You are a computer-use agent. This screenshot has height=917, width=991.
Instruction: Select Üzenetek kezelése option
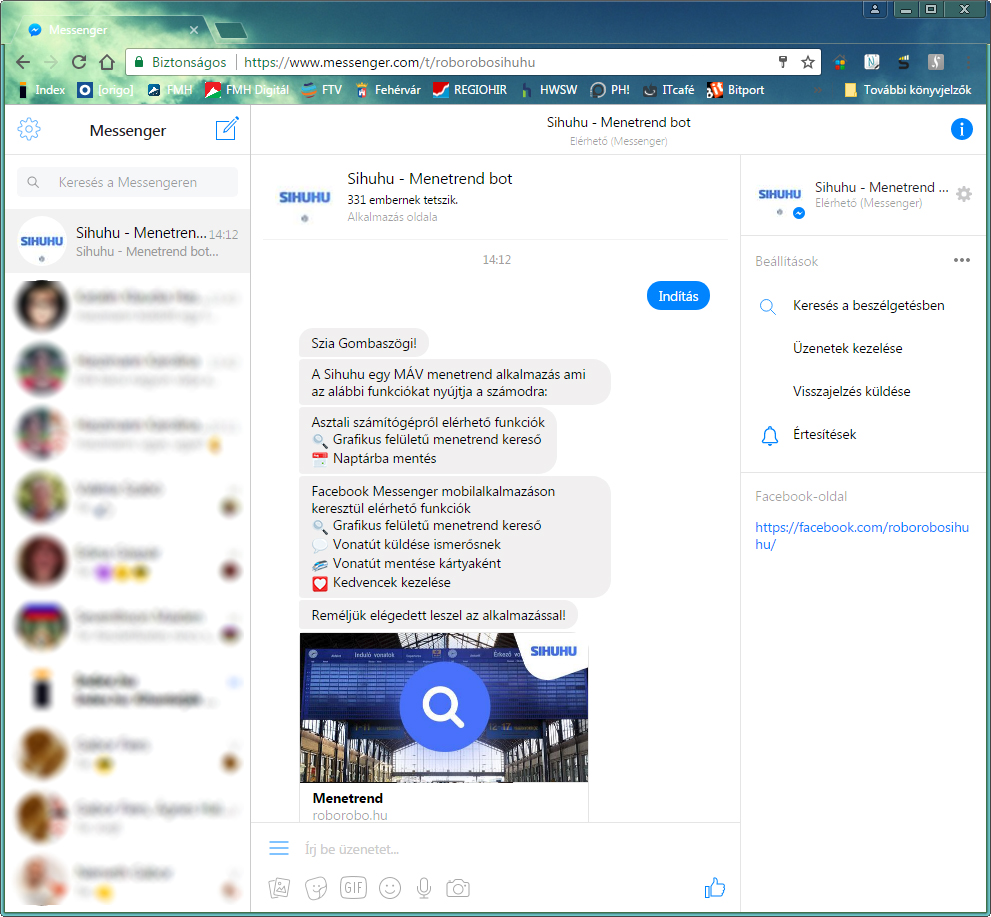coord(848,349)
